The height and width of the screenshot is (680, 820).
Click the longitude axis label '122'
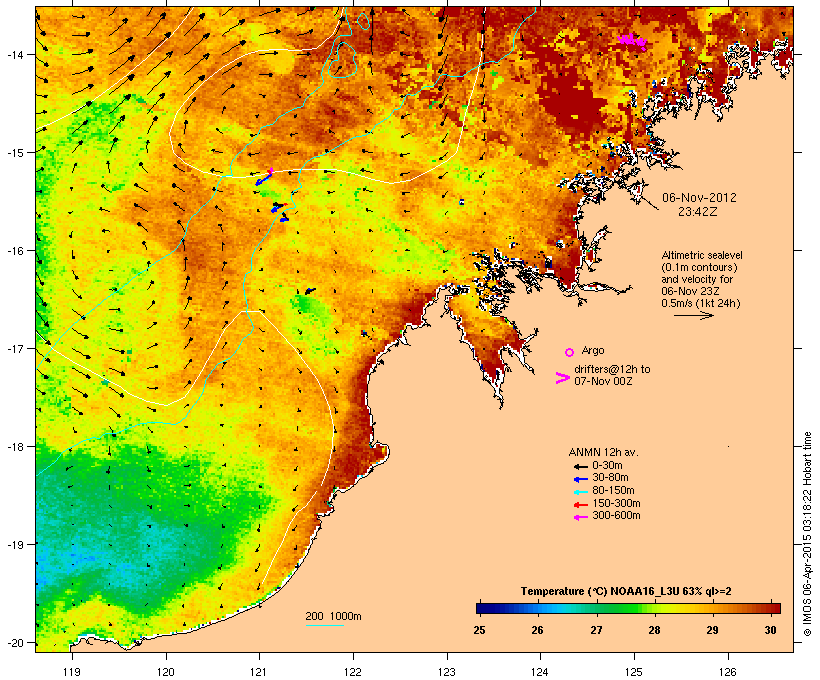click(x=353, y=672)
